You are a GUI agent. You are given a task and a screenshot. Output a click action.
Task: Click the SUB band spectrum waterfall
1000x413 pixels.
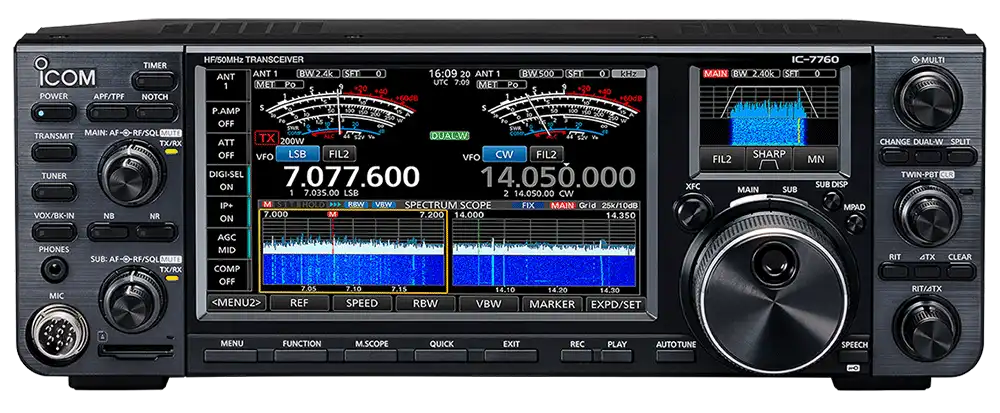pyautogui.click(x=544, y=269)
